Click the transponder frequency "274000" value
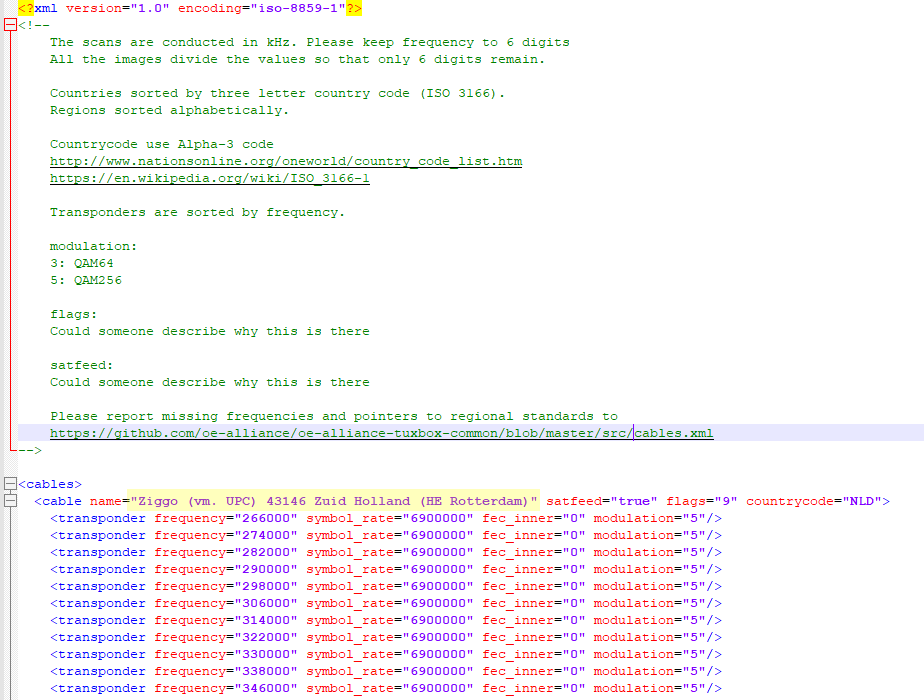The width and height of the screenshot is (924, 700). coord(266,536)
